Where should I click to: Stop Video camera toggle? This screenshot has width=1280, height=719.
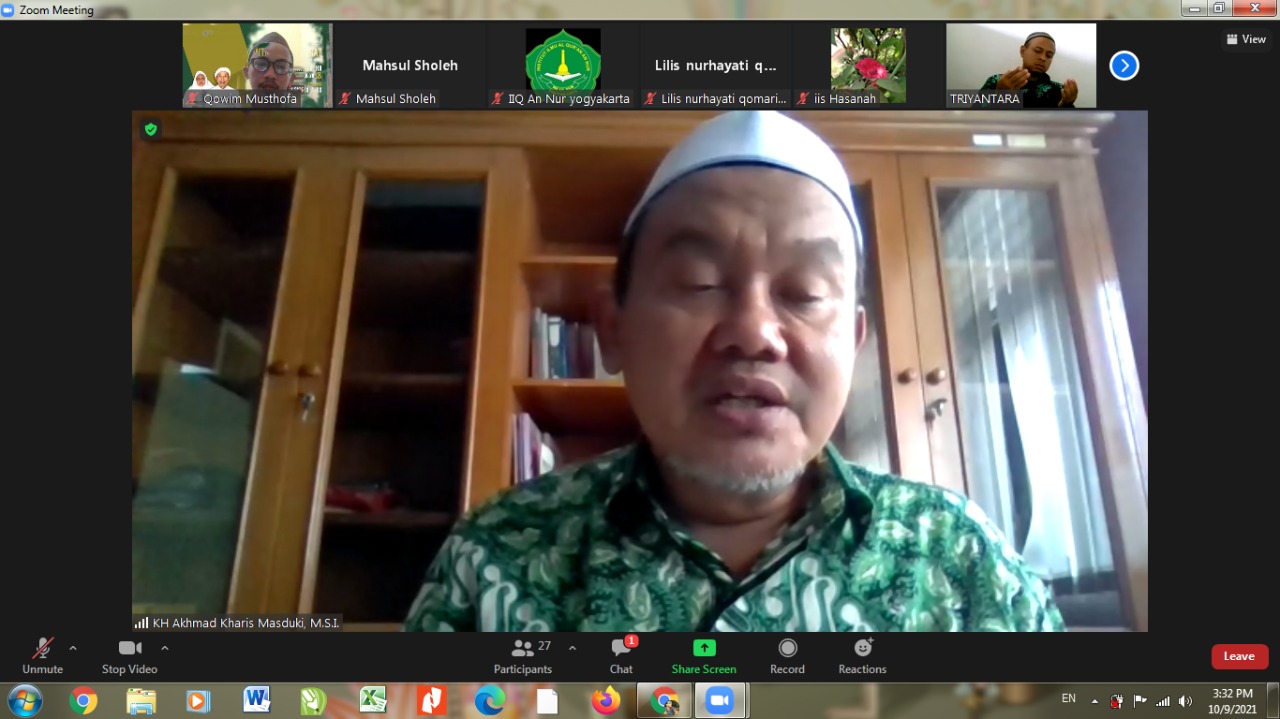(x=130, y=655)
